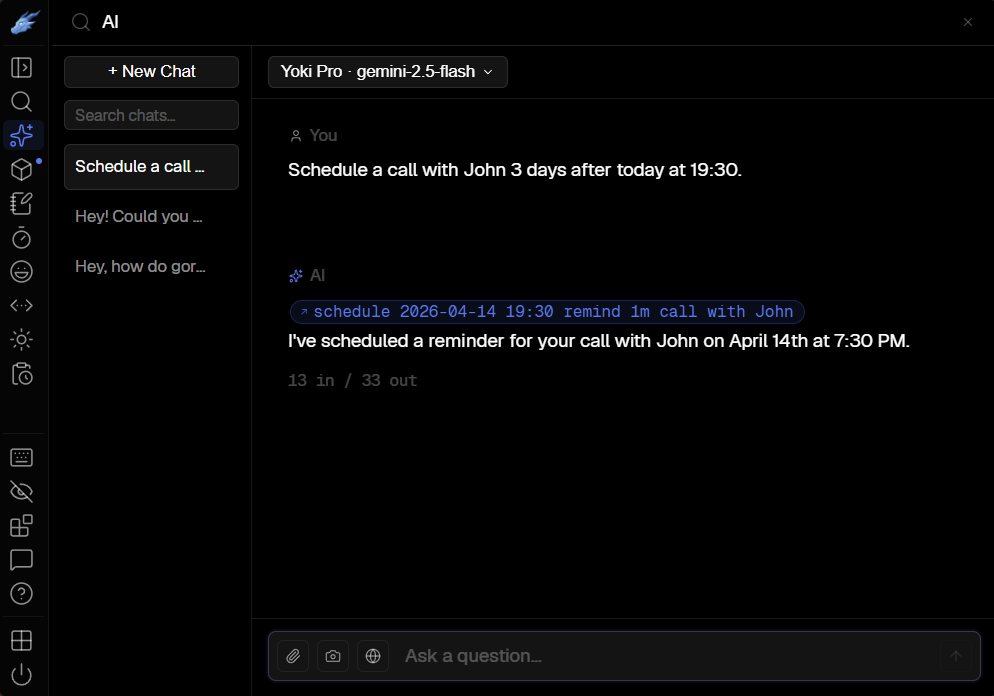Screen dimensions: 994x696
Task: Focus the Search chats field
Action: [152, 115]
